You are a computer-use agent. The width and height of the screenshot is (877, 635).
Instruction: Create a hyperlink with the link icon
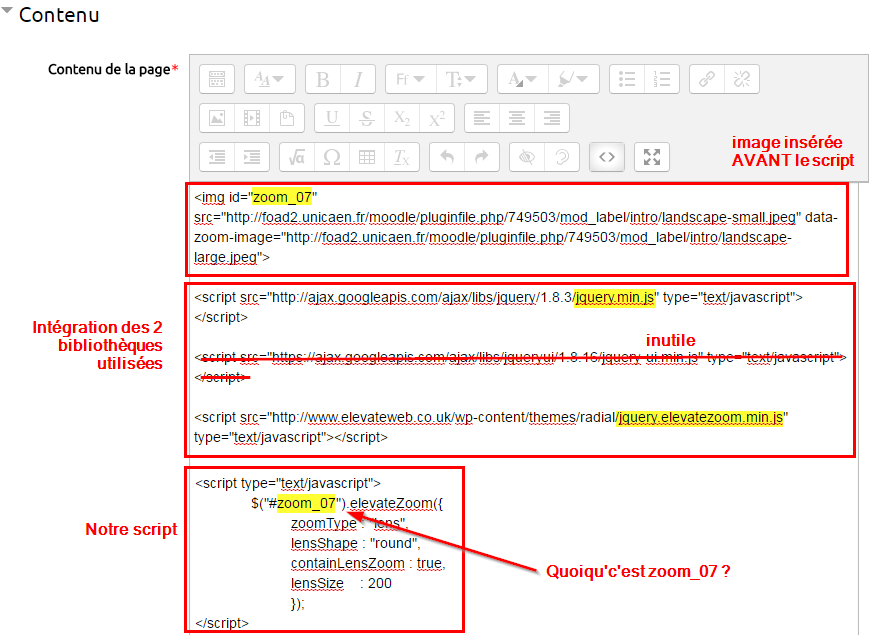[x=706, y=79]
